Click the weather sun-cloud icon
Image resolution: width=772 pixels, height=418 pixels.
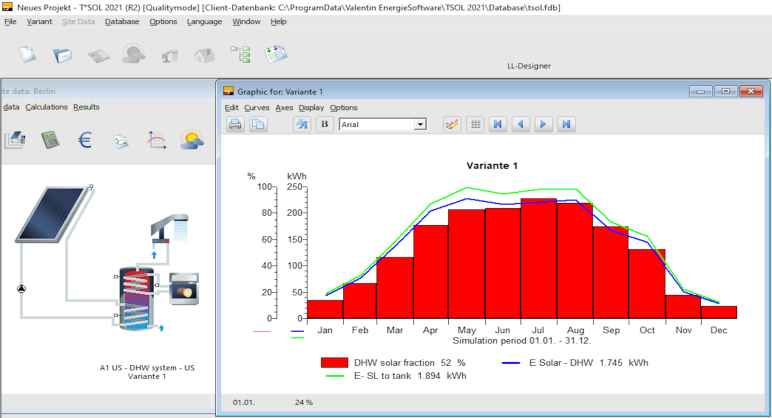192,141
